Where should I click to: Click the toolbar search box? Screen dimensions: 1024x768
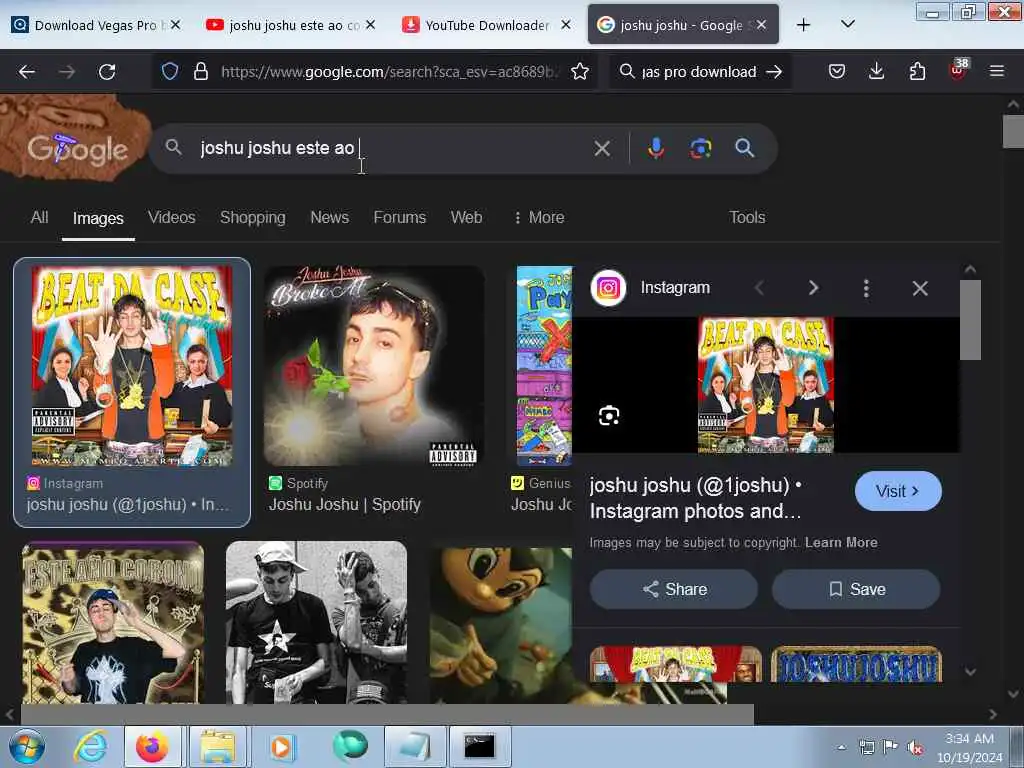(x=697, y=72)
